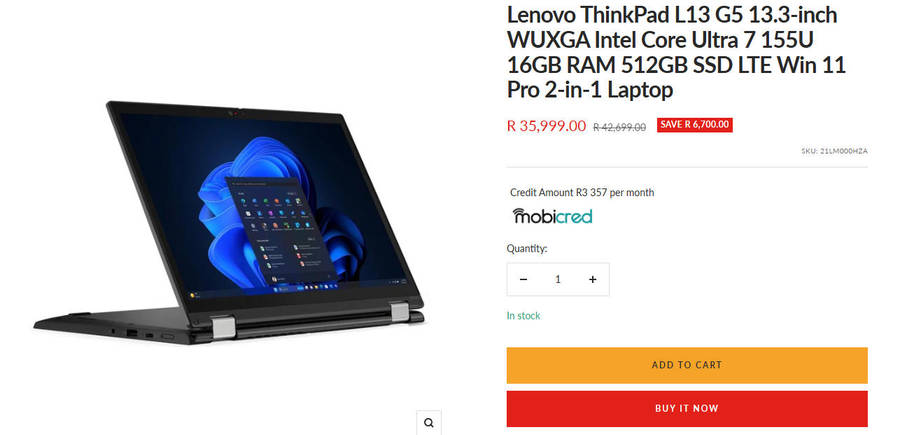Select the SKU 21LM000HZA text
Image resolution: width=900 pixels, height=435 pixels.
tap(835, 152)
